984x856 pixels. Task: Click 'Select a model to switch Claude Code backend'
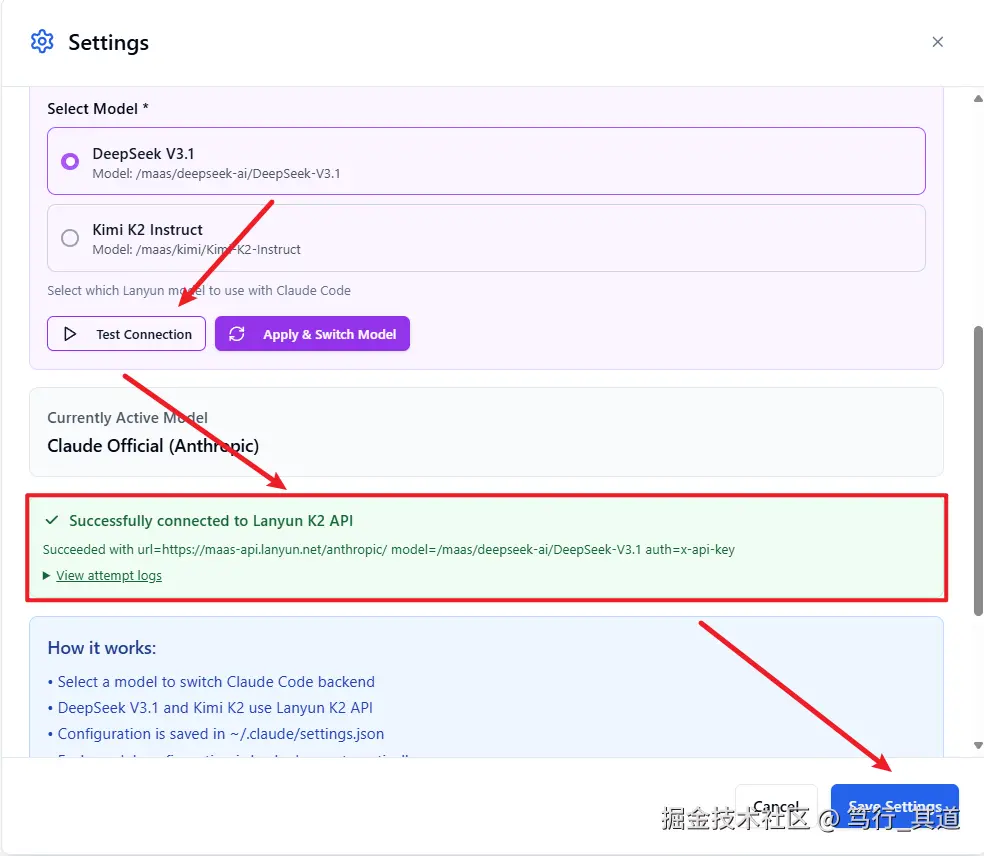(x=216, y=682)
